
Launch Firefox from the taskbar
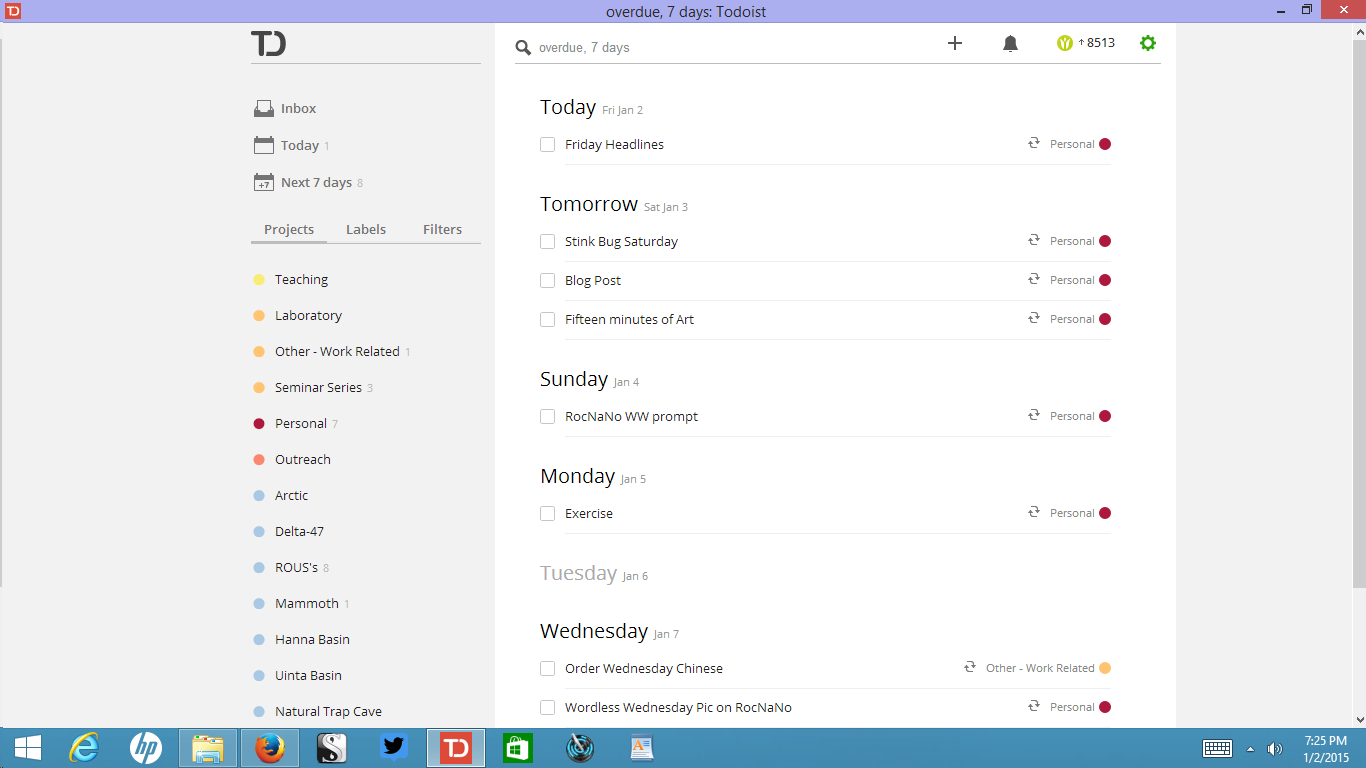269,747
